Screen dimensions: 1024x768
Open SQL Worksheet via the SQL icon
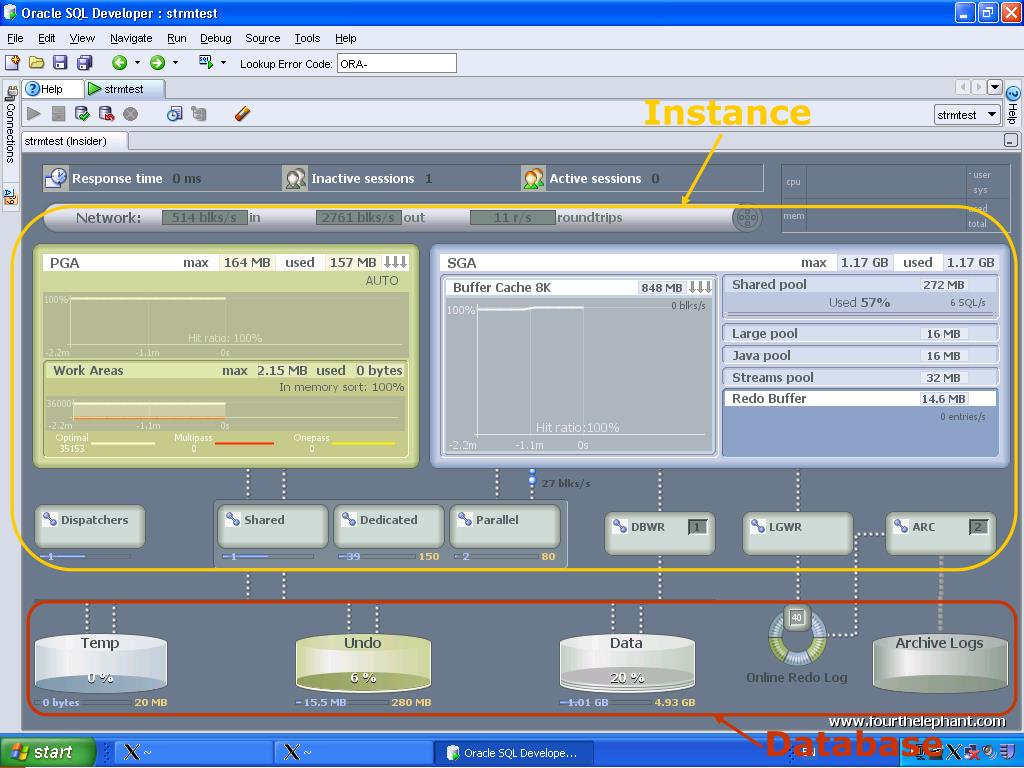206,63
